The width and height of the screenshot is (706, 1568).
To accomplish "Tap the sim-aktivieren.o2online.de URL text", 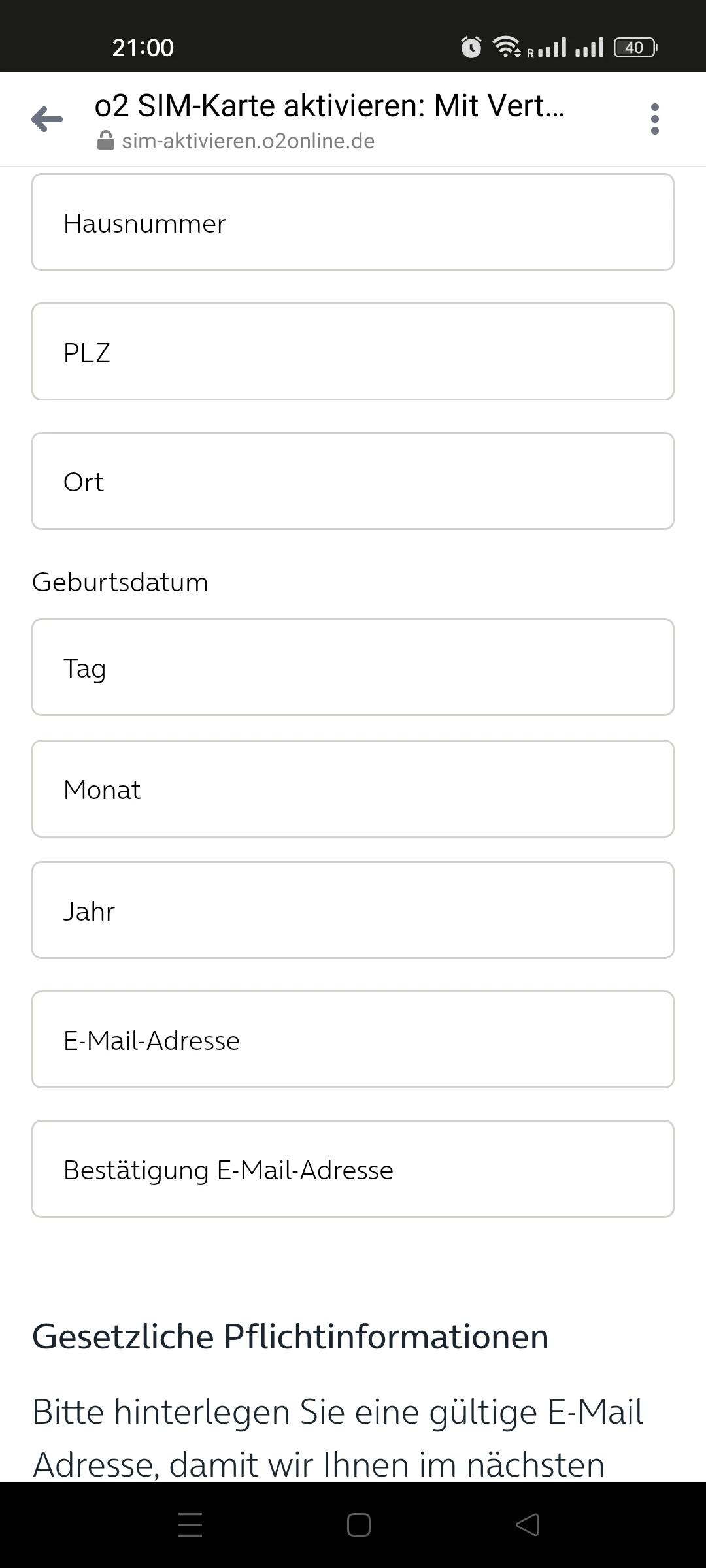I will (248, 141).
